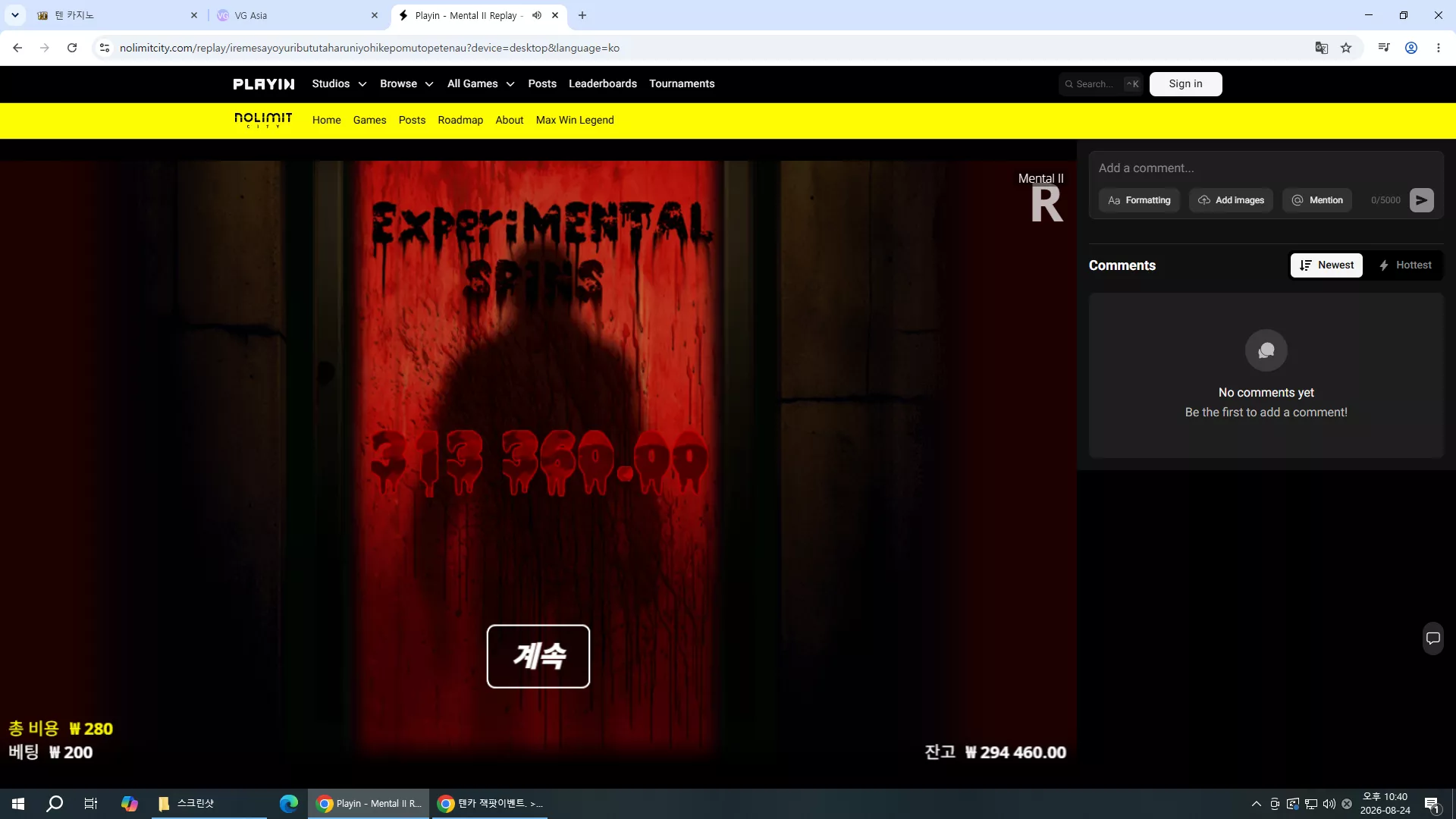Go forward to the next page
Image resolution: width=1456 pixels, height=819 pixels.
pyautogui.click(x=45, y=48)
